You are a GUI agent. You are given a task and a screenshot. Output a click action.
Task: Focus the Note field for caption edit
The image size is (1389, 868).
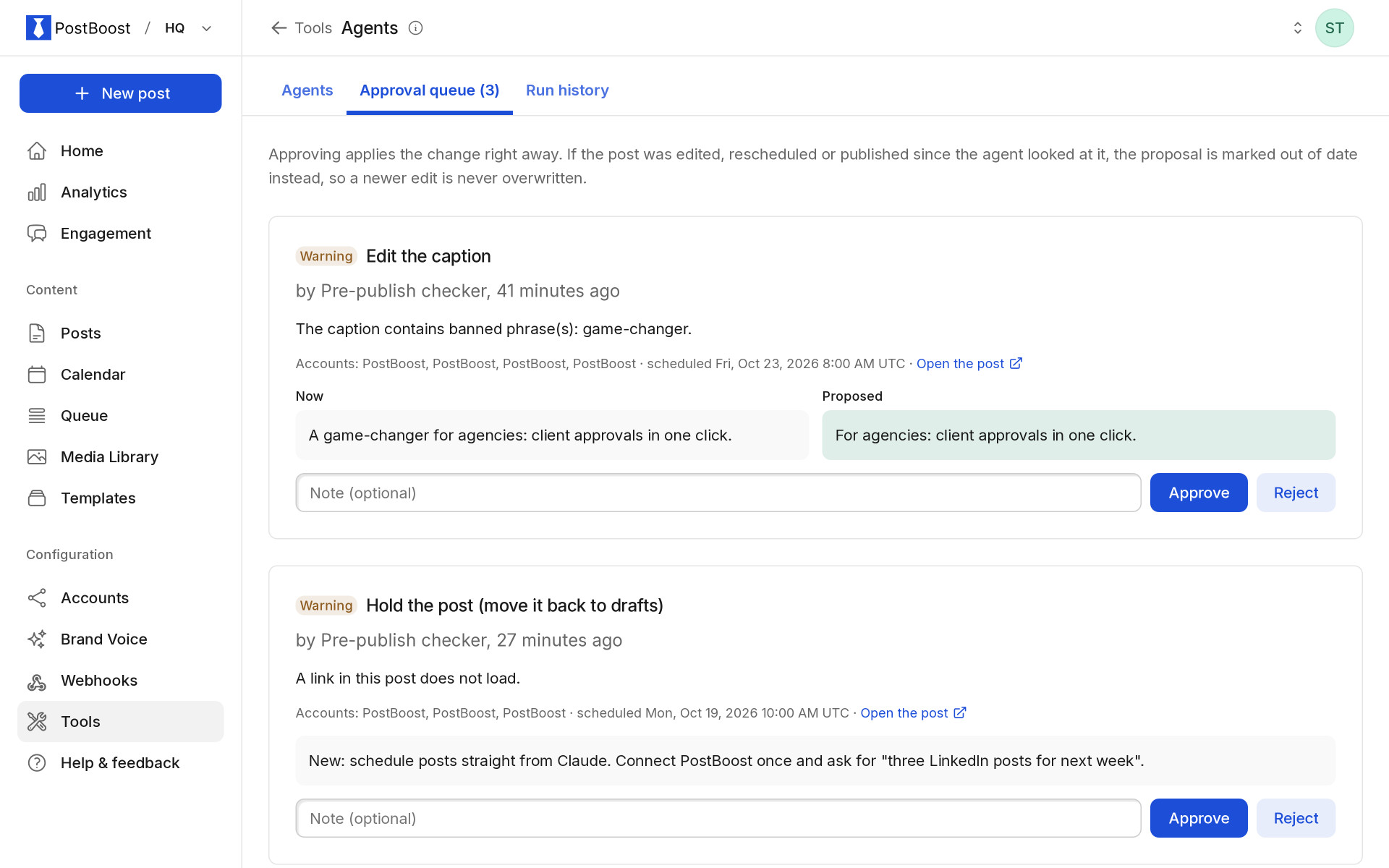pos(718,493)
